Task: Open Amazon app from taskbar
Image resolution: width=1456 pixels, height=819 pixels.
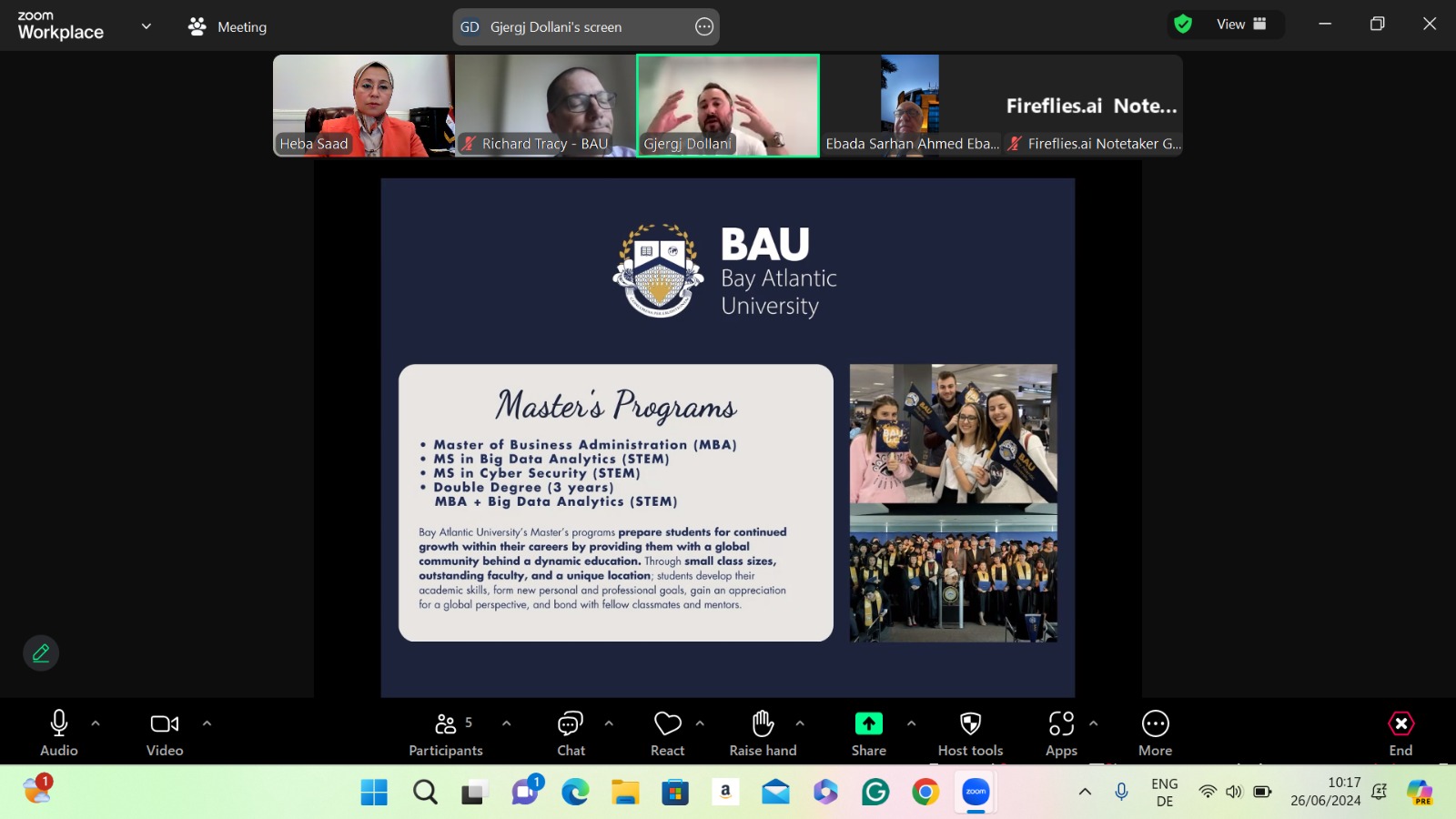Action: (725, 792)
